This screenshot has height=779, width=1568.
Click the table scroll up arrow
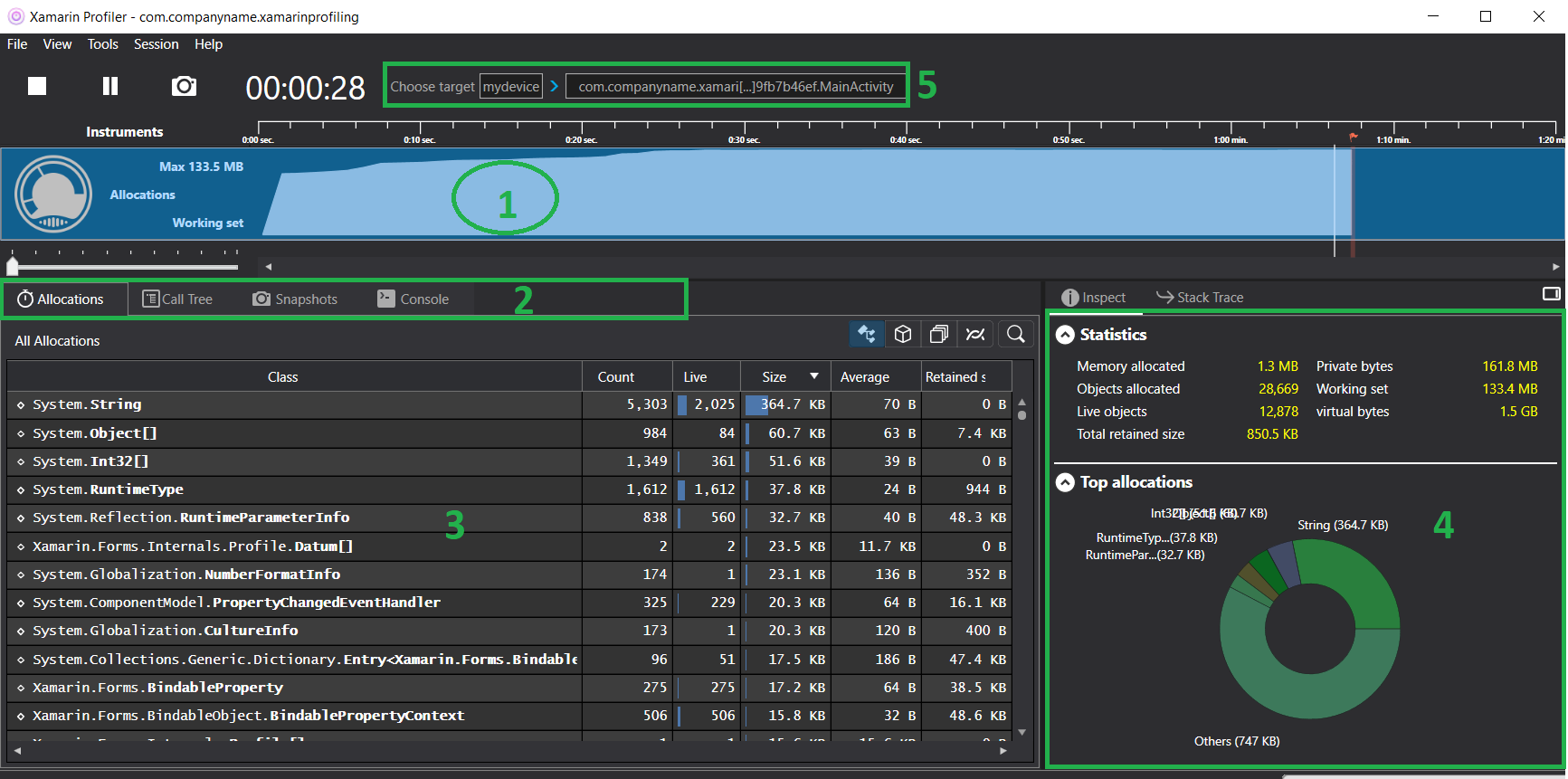1022,402
